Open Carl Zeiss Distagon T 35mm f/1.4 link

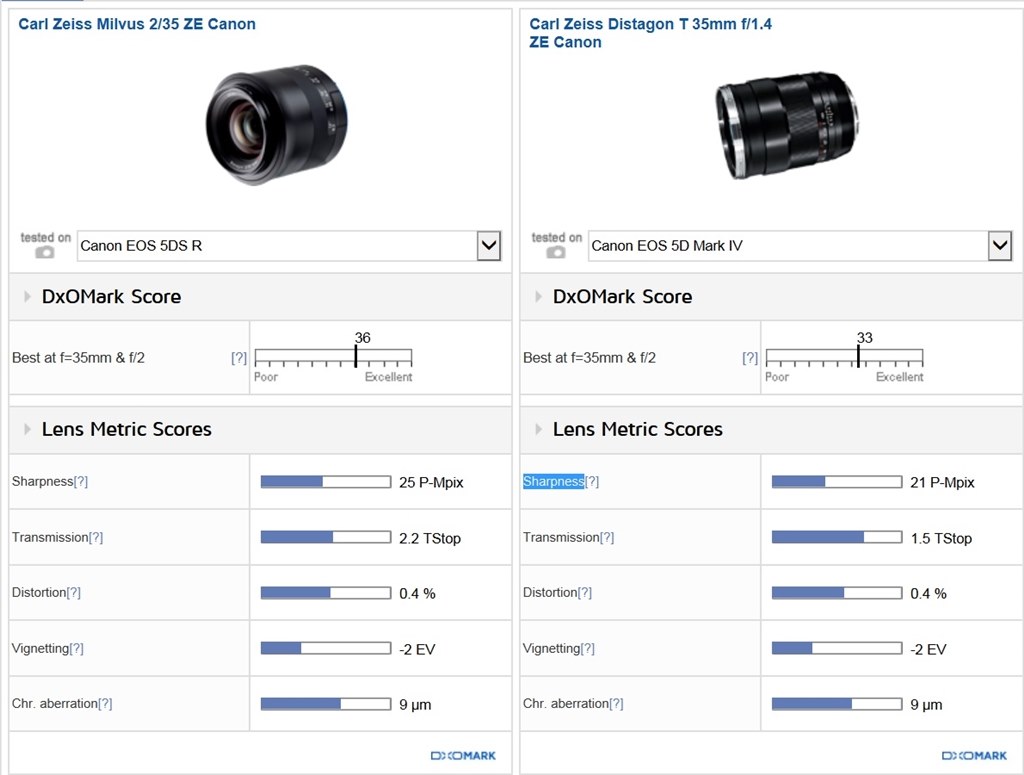click(x=650, y=33)
